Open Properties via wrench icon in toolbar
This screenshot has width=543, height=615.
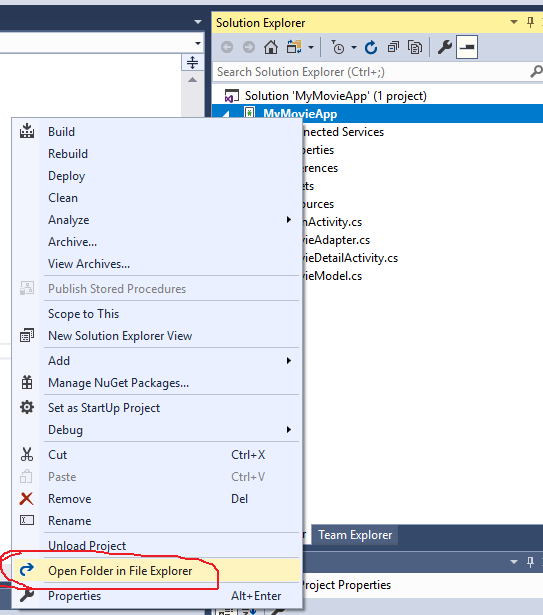point(445,47)
